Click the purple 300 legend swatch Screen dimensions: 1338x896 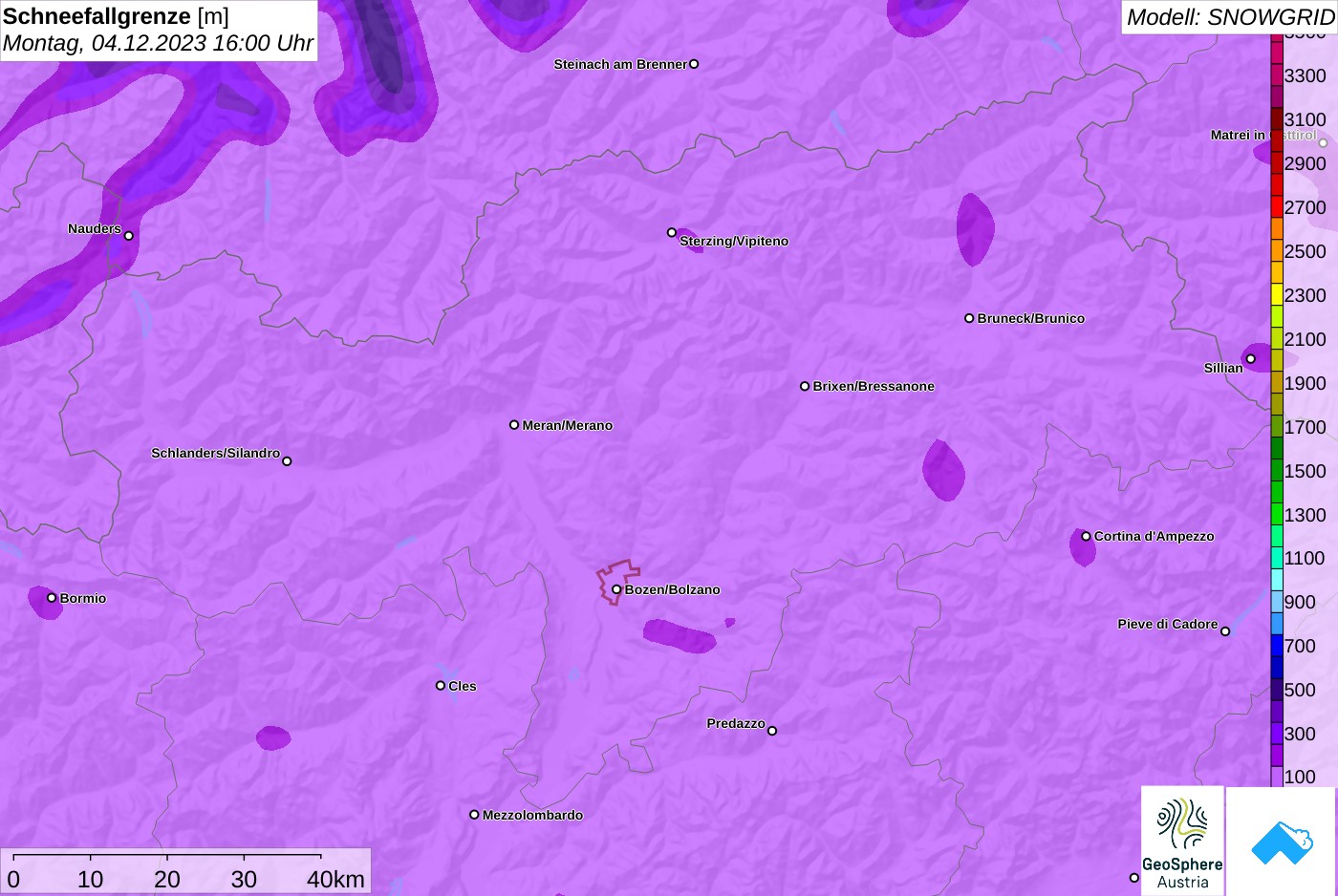click(x=1277, y=734)
